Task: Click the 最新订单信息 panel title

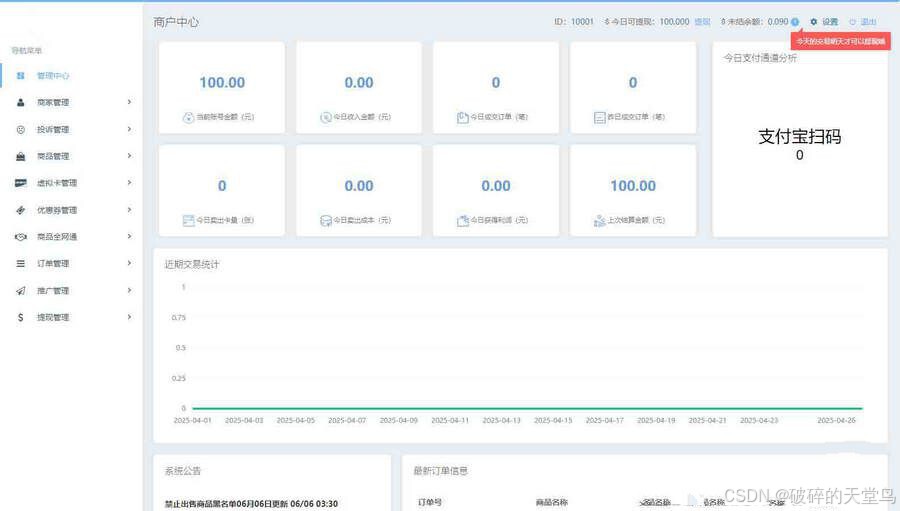Action: (x=440, y=471)
